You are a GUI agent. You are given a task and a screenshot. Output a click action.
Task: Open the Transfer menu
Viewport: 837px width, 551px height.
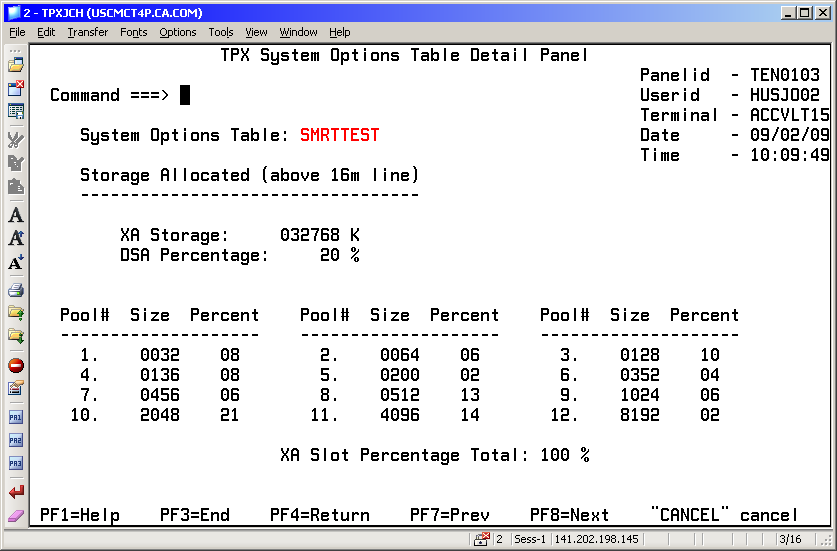tap(87, 32)
